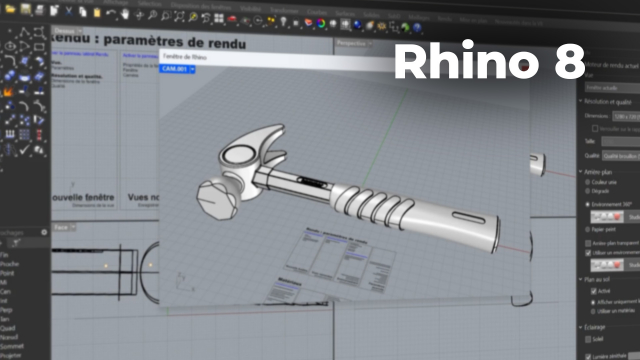Click the Paste clipboard icon
This screenshot has width=640, height=360.
tap(97, 13)
